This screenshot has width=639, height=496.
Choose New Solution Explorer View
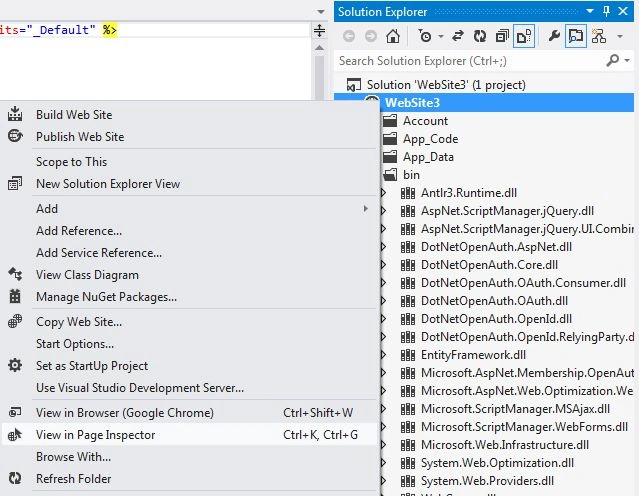pos(189,184)
